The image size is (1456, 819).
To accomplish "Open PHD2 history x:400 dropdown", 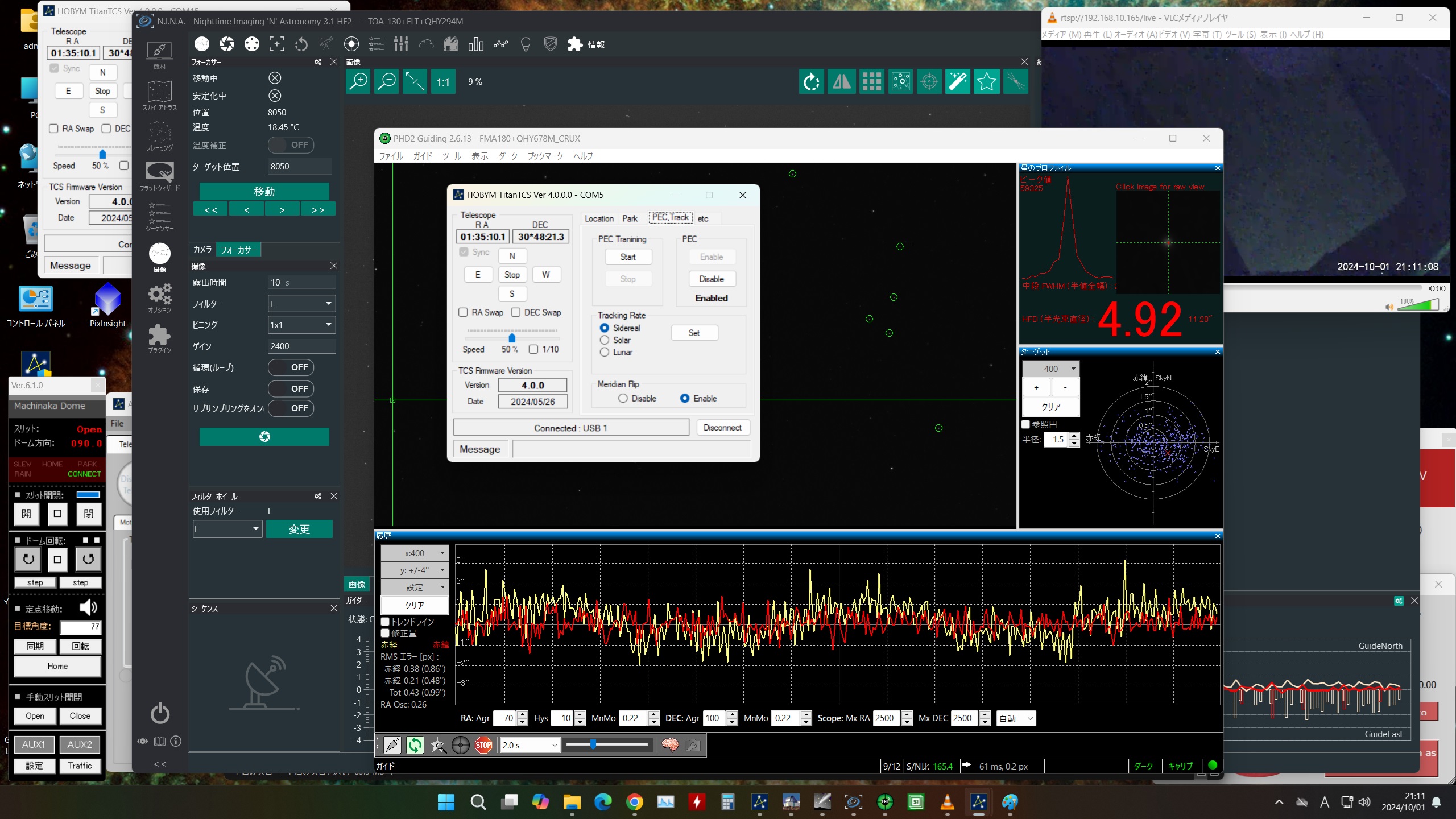I will point(415,553).
